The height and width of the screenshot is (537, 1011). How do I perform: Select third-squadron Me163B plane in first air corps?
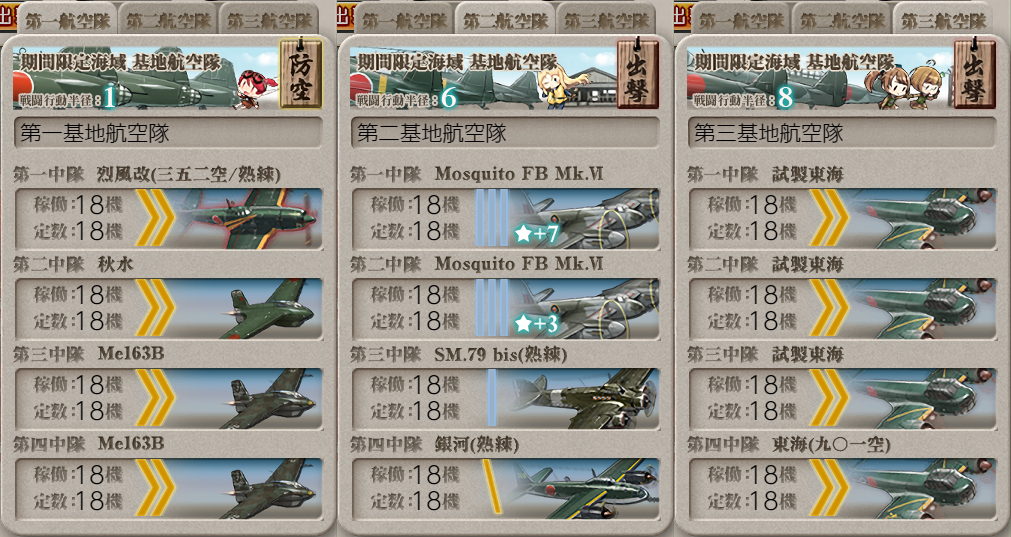[x=271, y=398]
